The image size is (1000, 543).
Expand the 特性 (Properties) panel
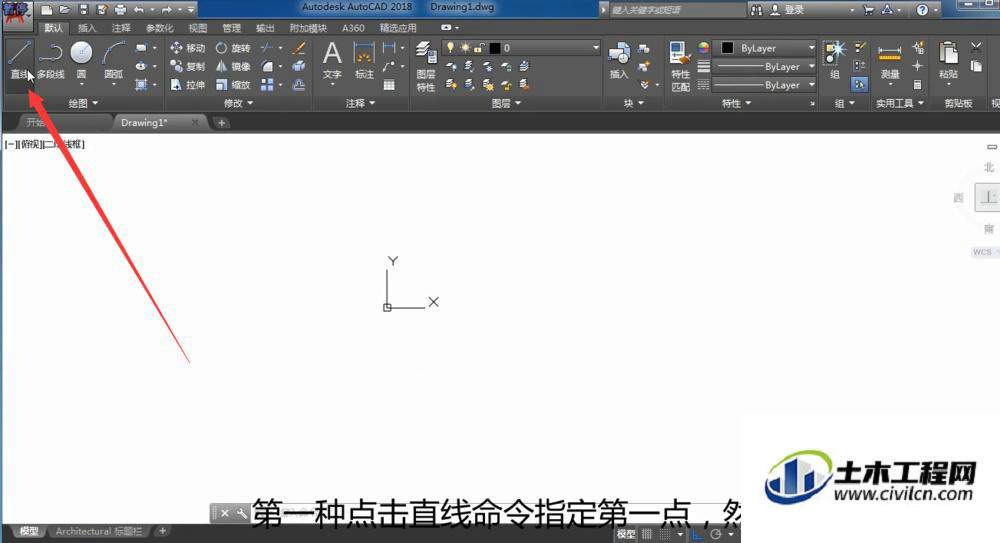[737, 103]
